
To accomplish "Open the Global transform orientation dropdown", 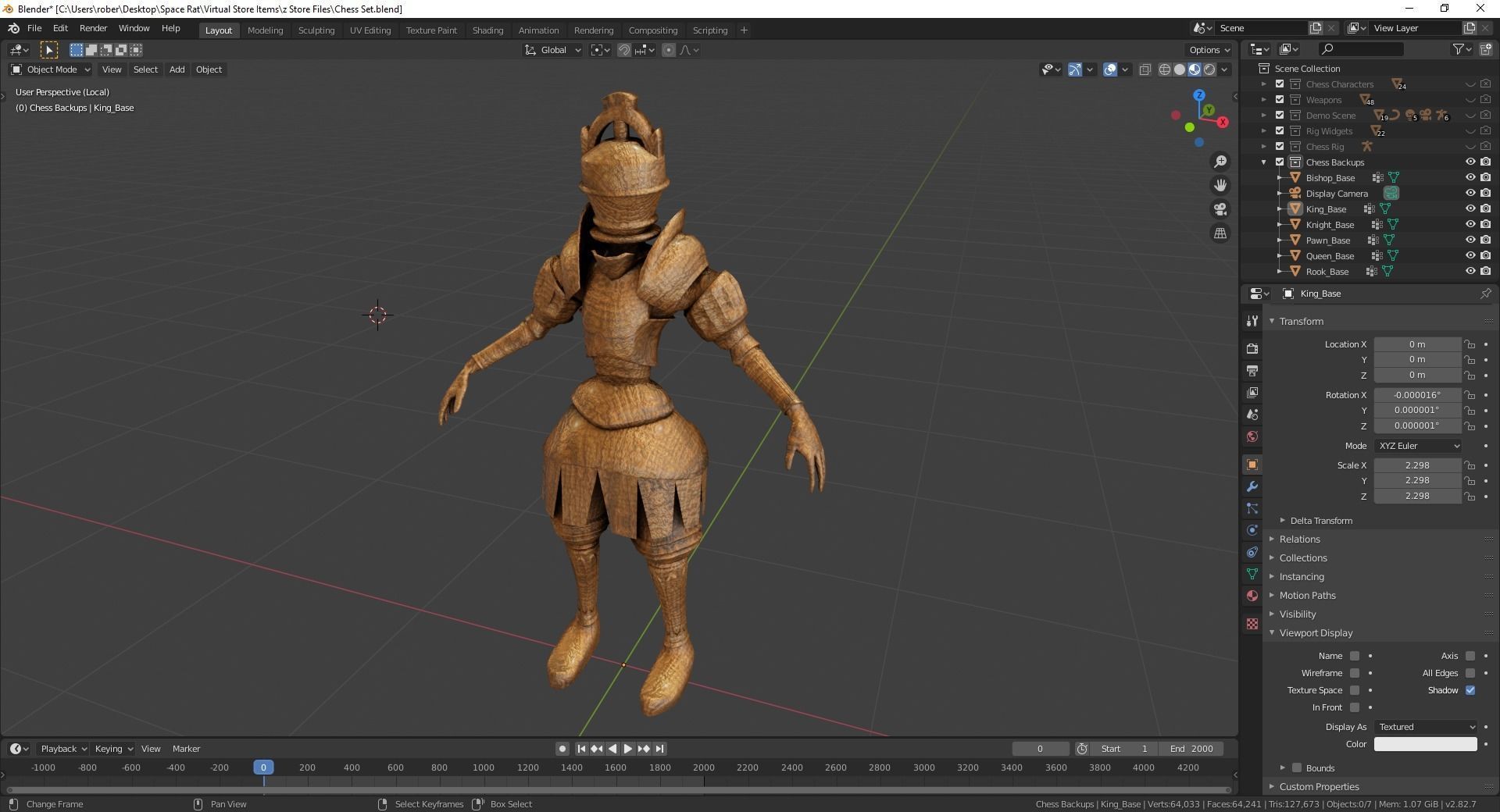I will coord(553,50).
